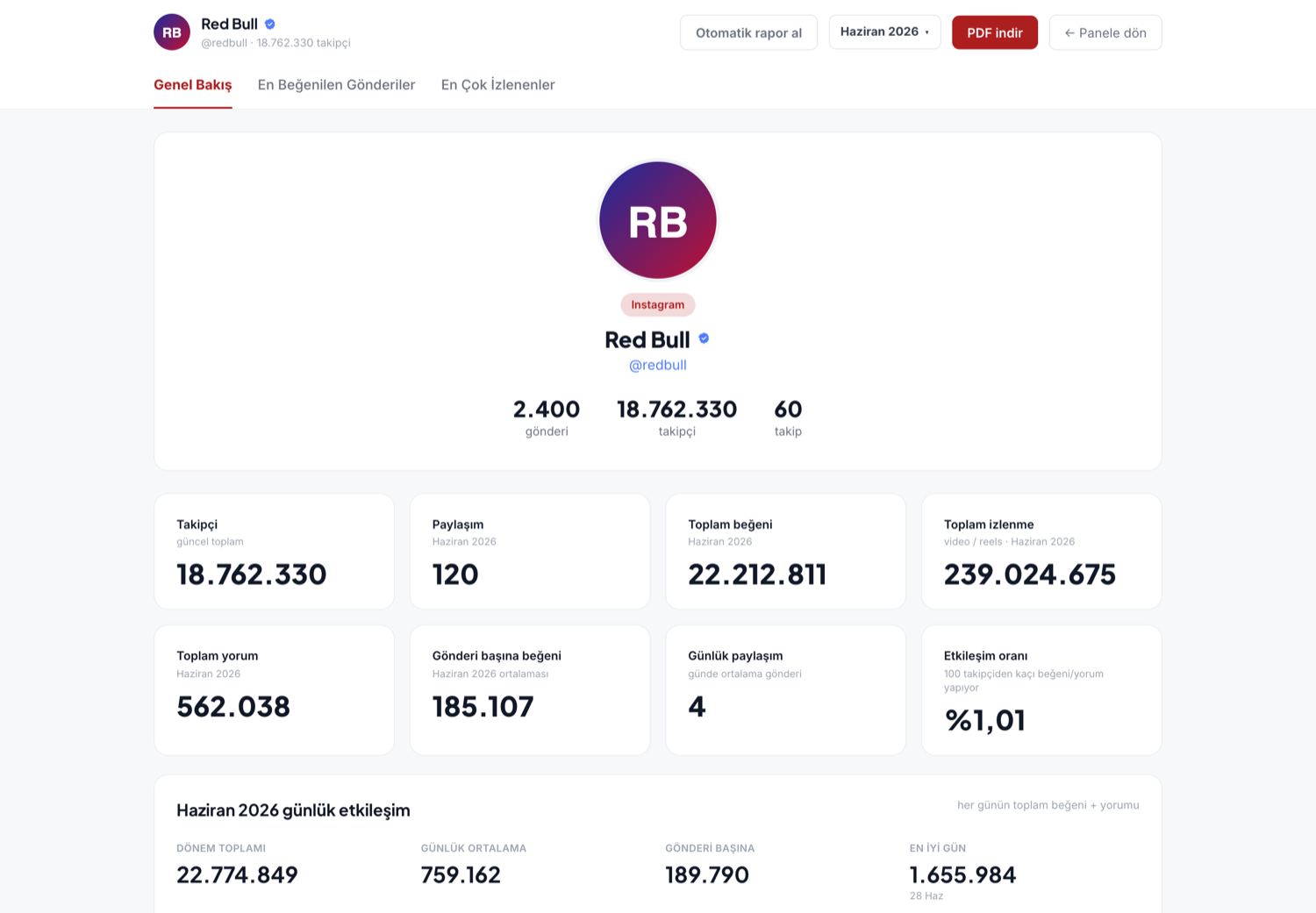Click Otomatik rapor al button
The image size is (1316, 913).
point(748,32)
